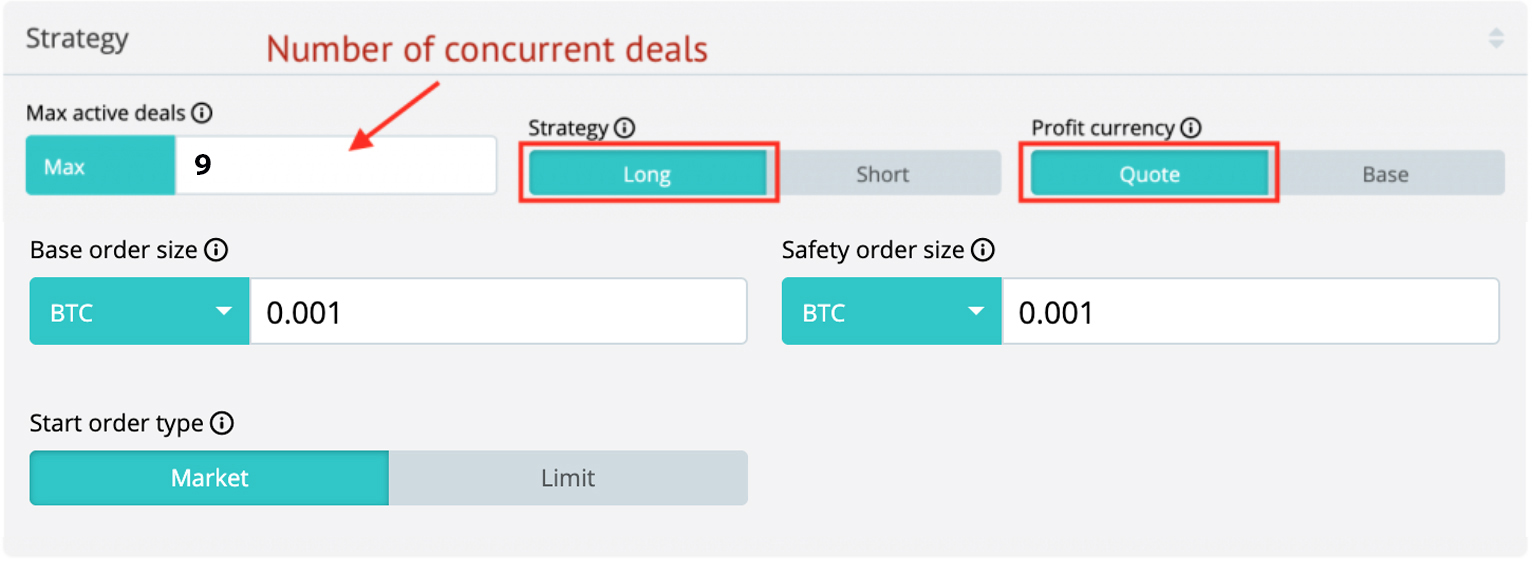
Task: Expand BTC dropdown for Safety order size
Action: click(x=892, y=313)
